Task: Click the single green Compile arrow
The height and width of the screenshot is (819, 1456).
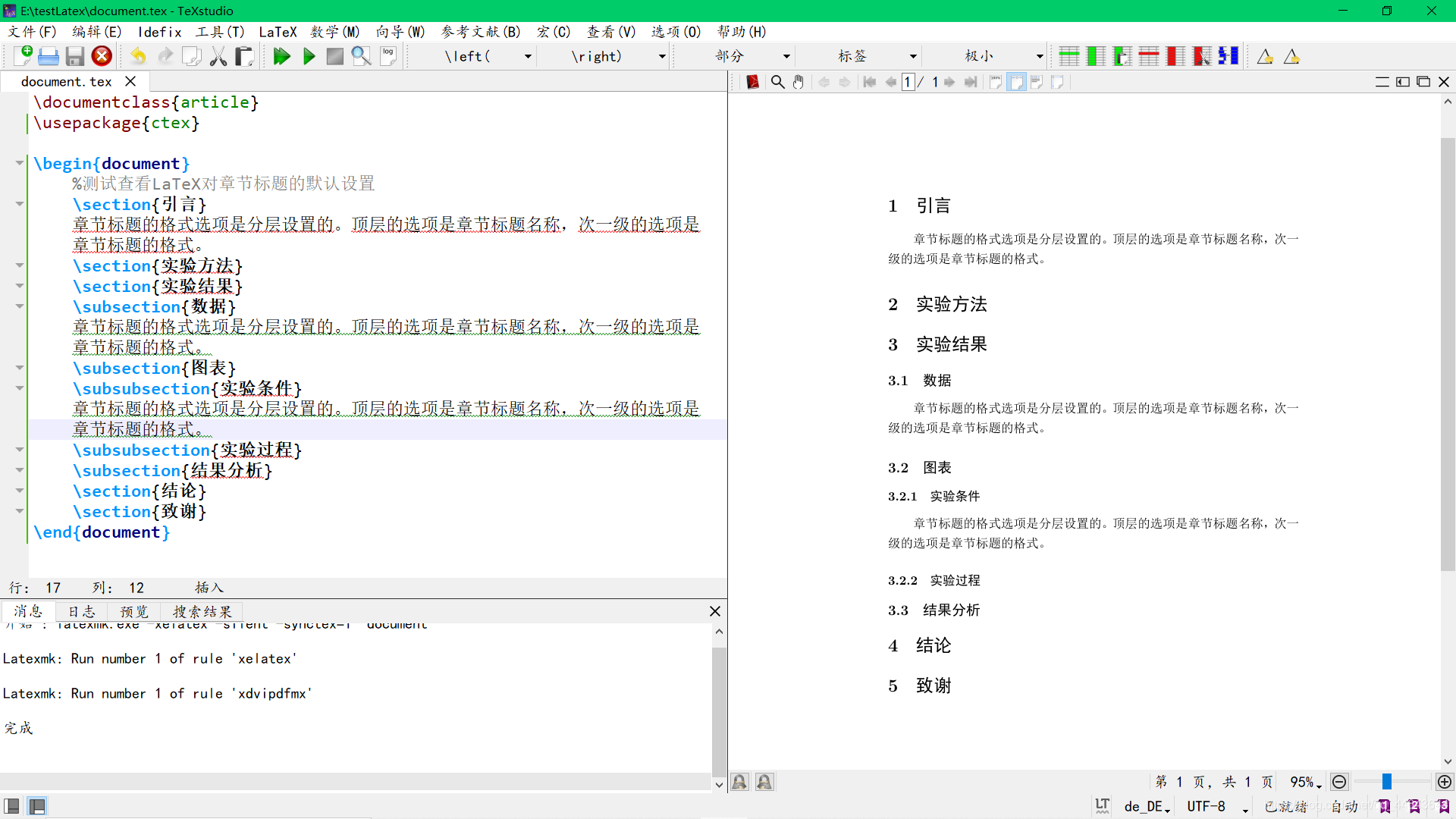Action: [309, 56]
